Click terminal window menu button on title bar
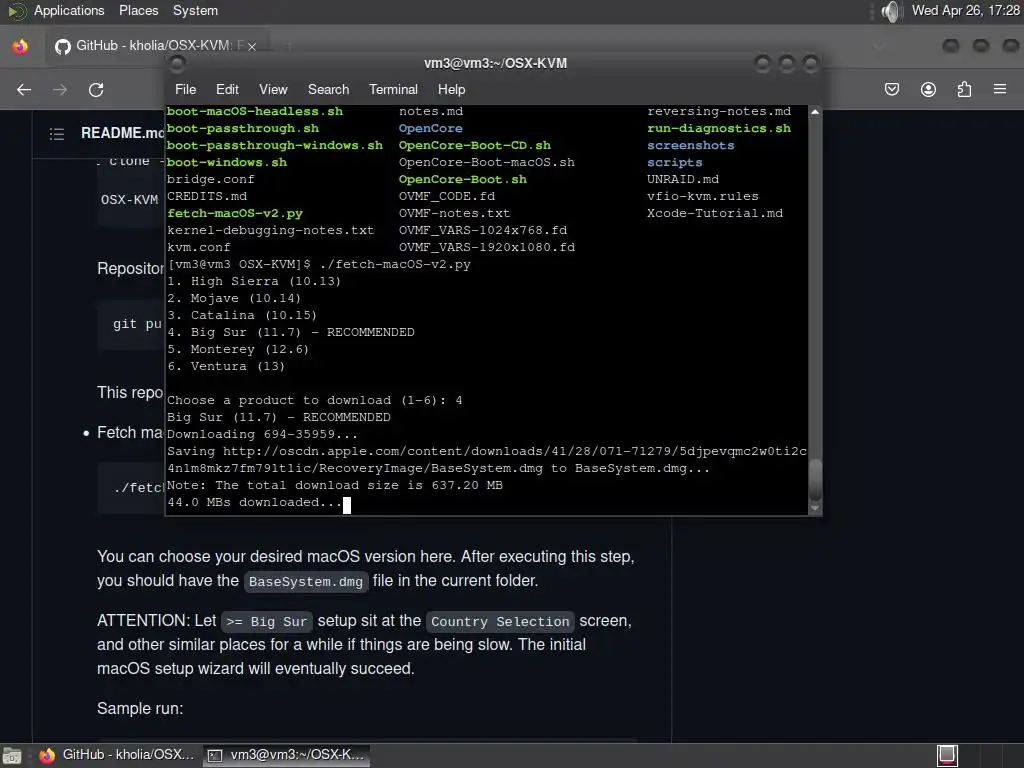 click(177, 63)
